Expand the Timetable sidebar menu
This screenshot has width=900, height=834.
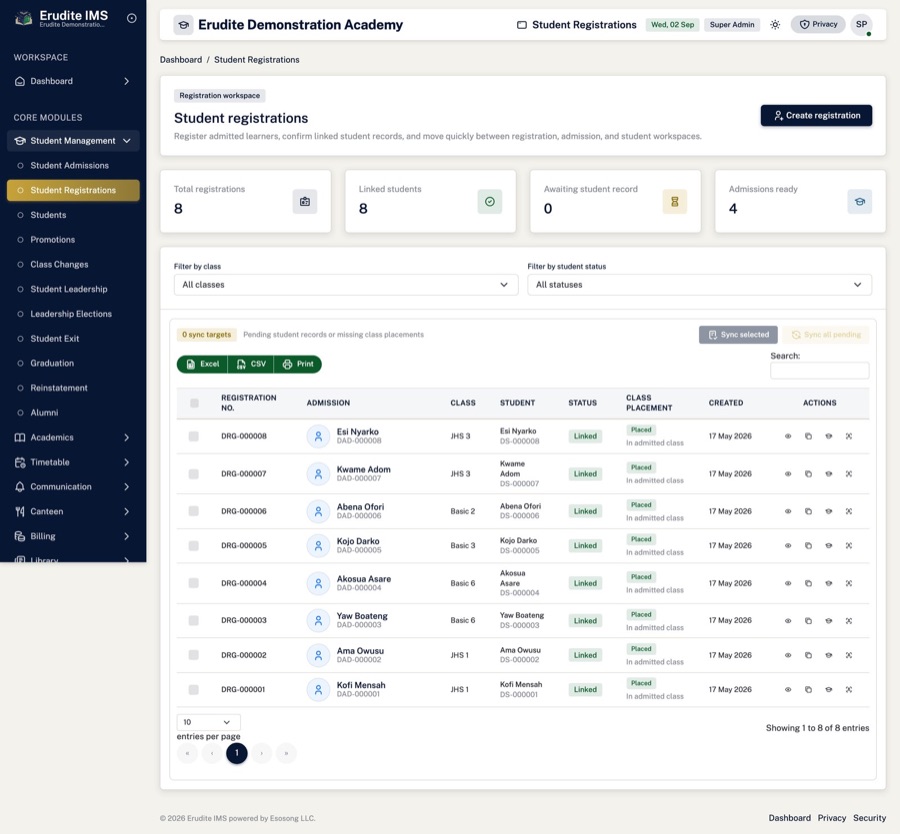coord(73,462)
